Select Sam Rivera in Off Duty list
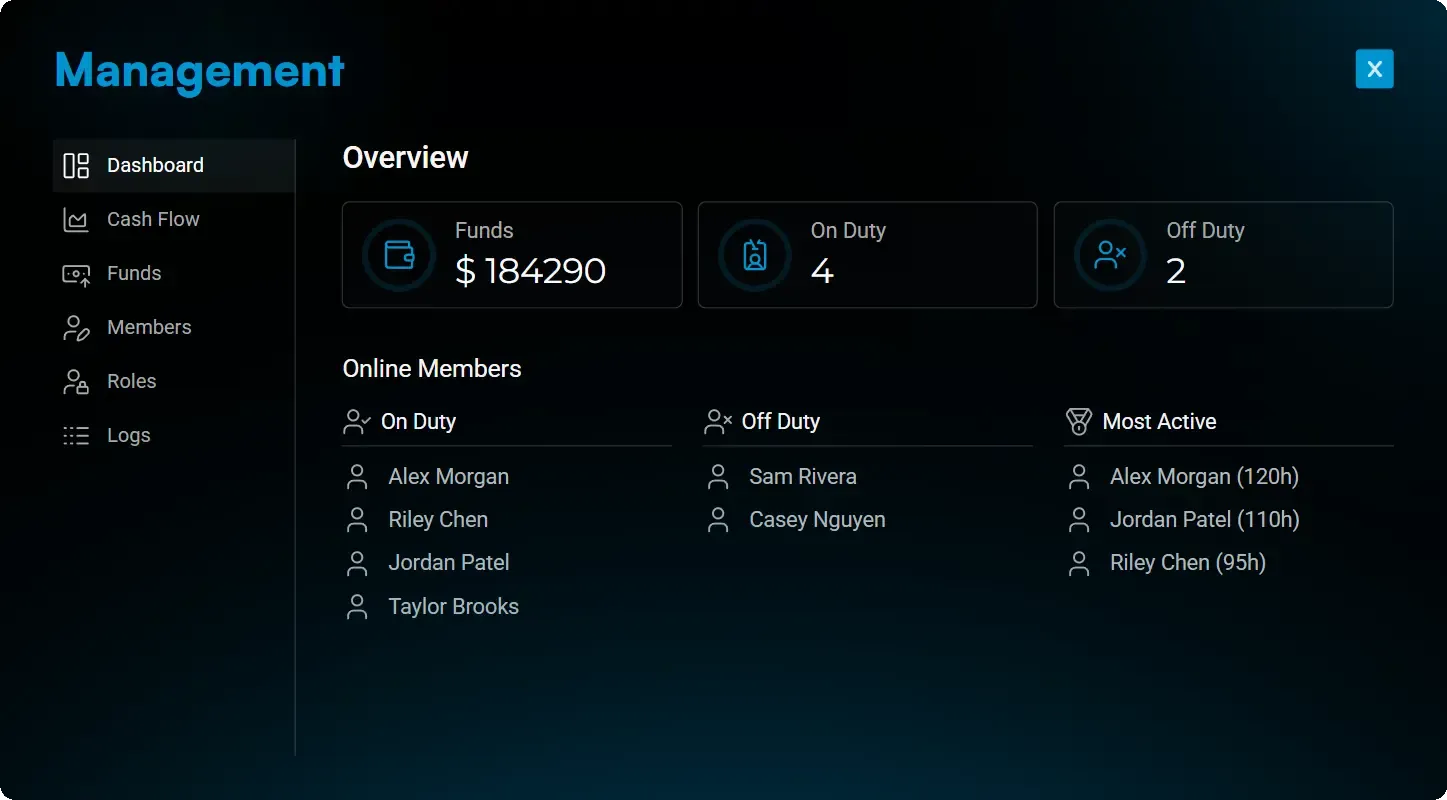The width and height of the screenshot is (1447, 800). tap(802, 477)
